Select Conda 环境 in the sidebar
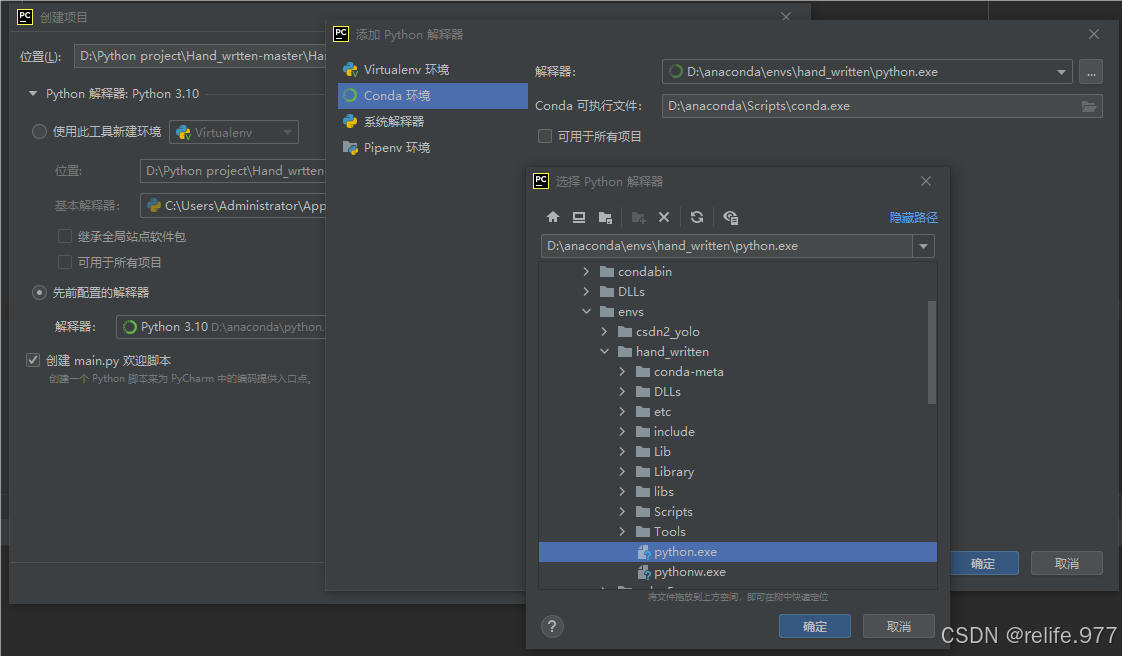The width and height of the screenshot is (1122, 656). (432, 96)
